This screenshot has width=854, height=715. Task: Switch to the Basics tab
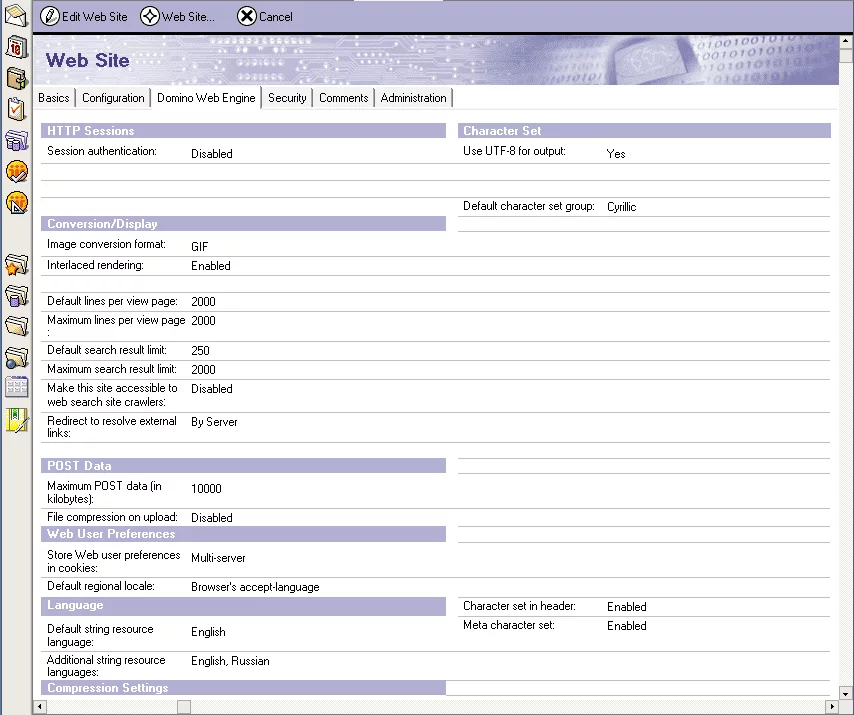pos(54,98)
